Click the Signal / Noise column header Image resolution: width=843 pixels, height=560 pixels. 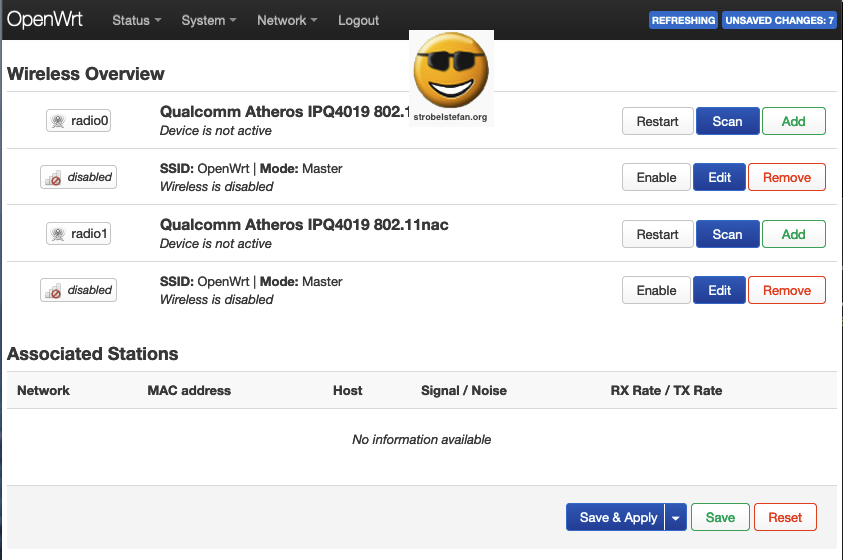(464, 391)
